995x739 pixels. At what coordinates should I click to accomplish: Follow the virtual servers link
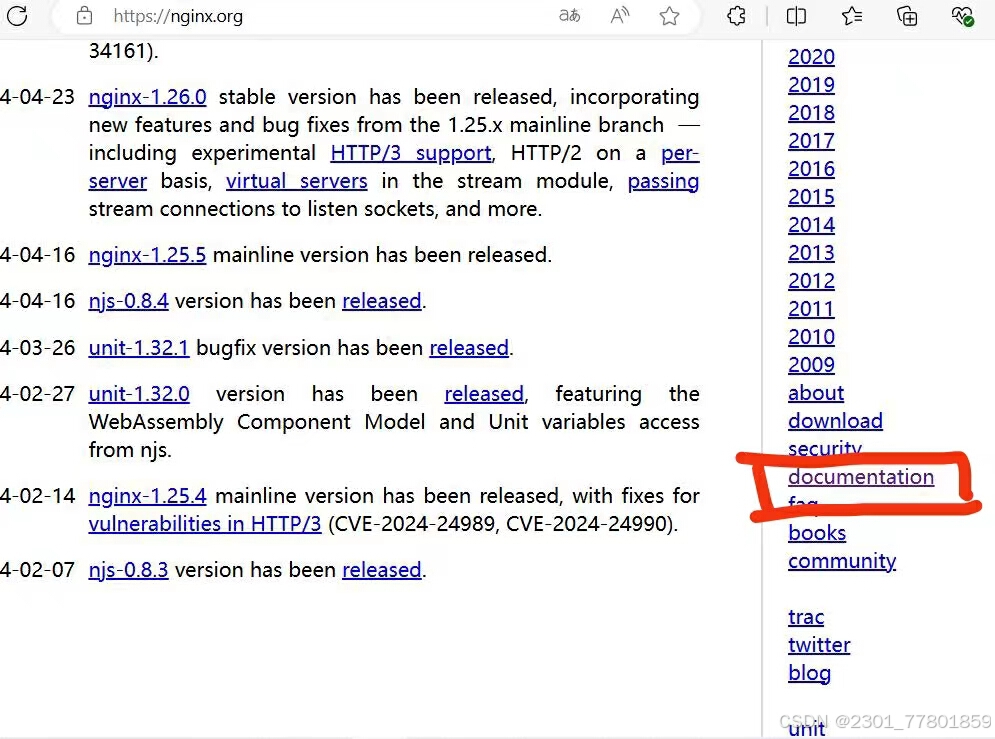(296, 181)
